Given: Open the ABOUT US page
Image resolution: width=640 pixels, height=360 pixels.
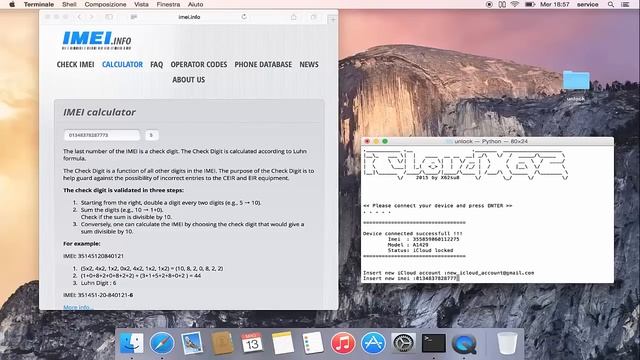Looking at the screenshot, I should 189,80.
